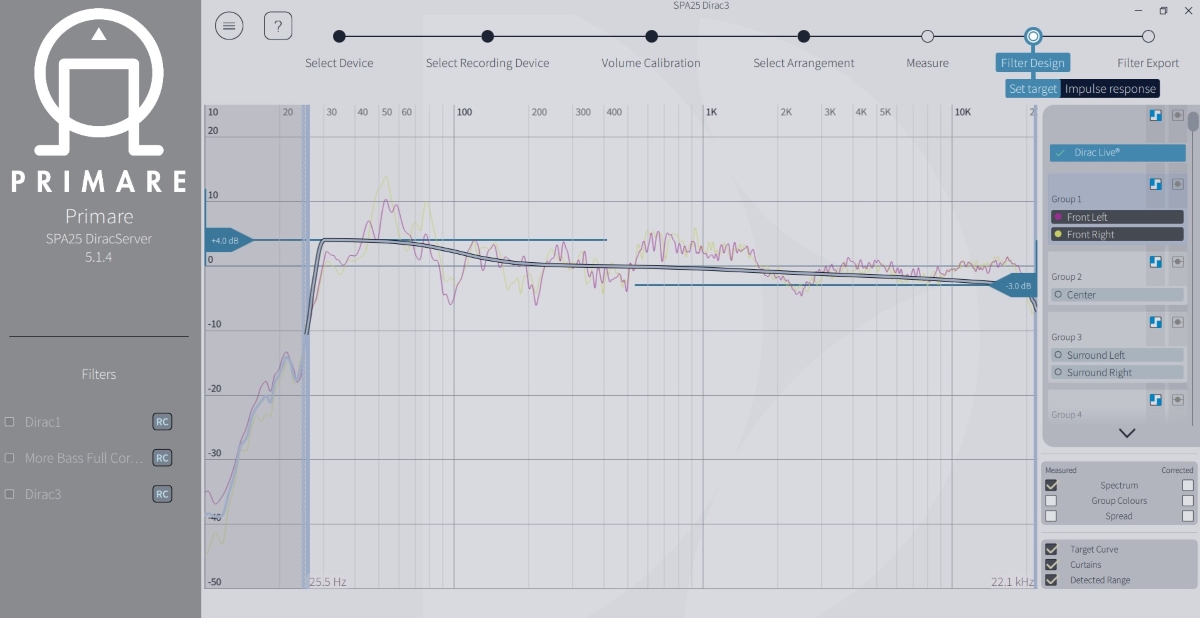The image size is (1200, 618).
Task: Uncheck the Measured Spectrum checkbox
Action: [1051, 485]
